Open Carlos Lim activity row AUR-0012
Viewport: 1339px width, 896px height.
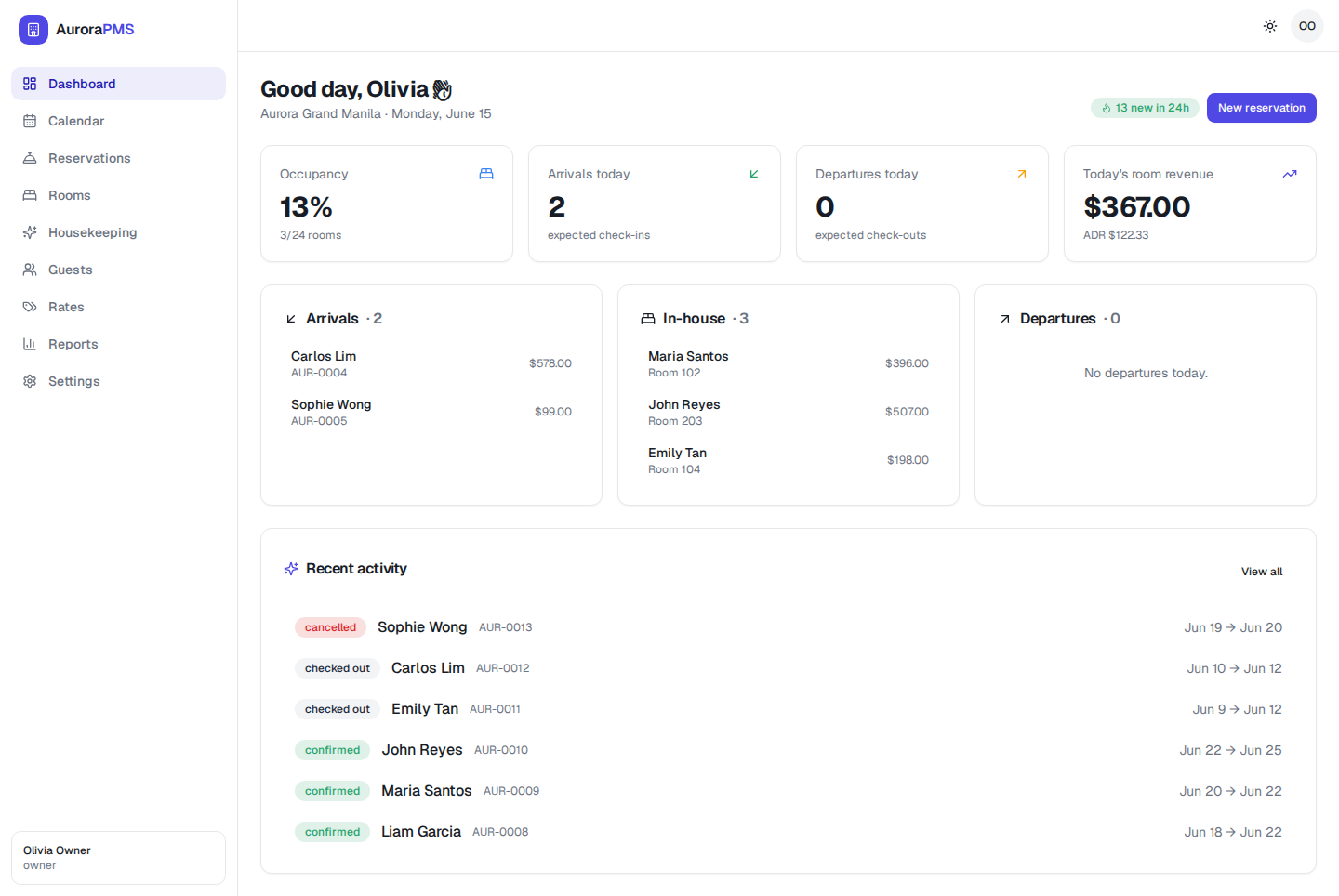[x=789, y=668]
